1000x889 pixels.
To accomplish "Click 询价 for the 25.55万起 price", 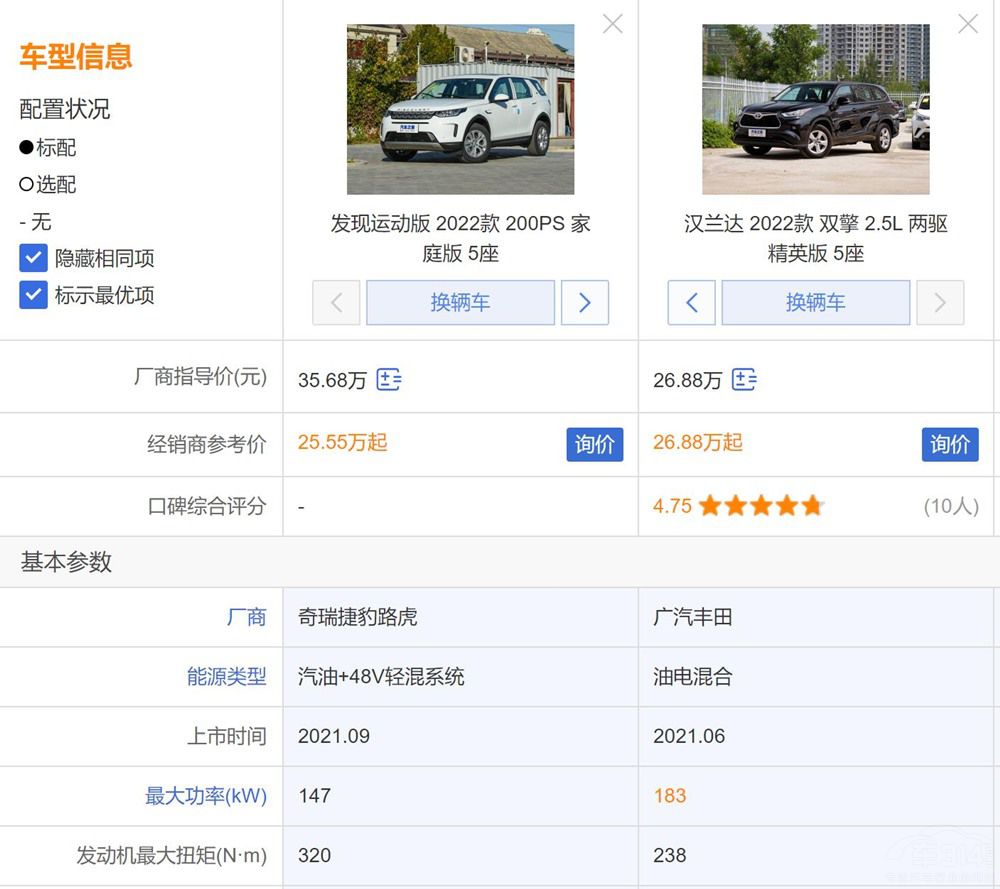I will [594, 444].
